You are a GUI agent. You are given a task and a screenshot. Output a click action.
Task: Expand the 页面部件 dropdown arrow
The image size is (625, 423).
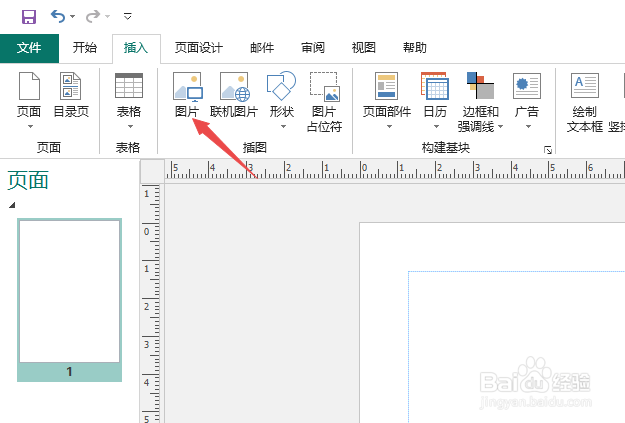389,126
